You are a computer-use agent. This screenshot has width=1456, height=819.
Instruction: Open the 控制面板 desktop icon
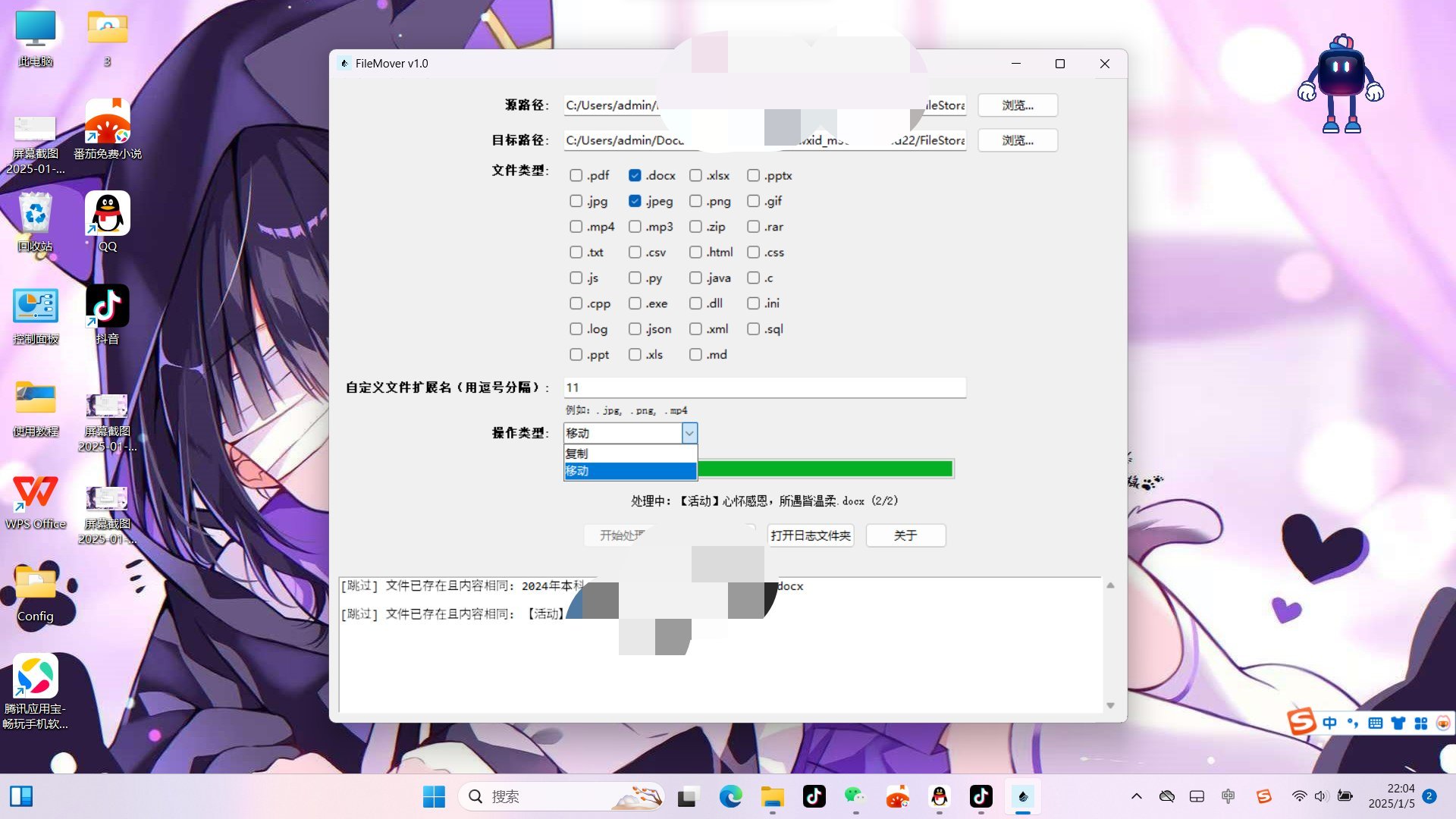point(35,315)
